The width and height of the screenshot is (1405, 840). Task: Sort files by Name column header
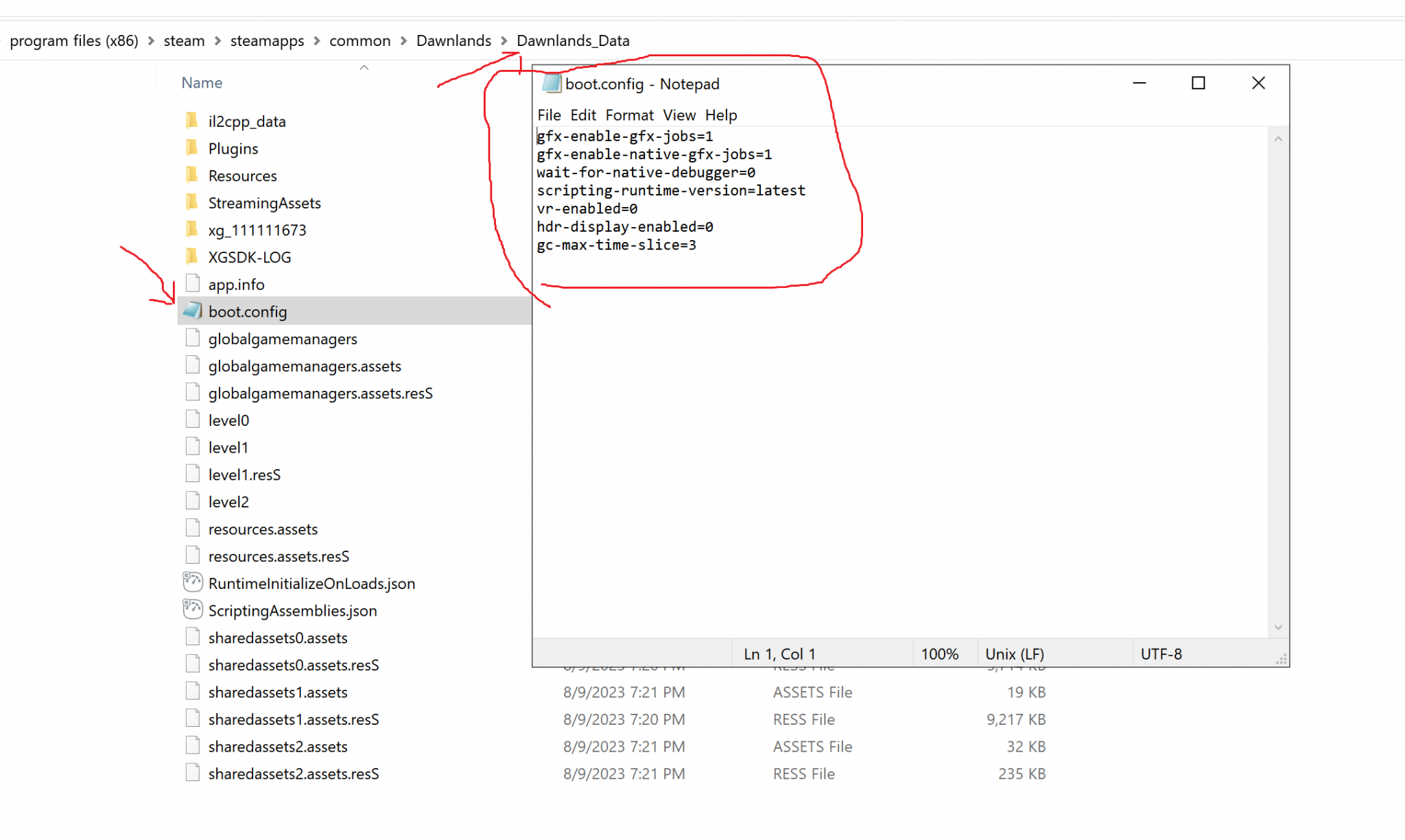point(202,83)
